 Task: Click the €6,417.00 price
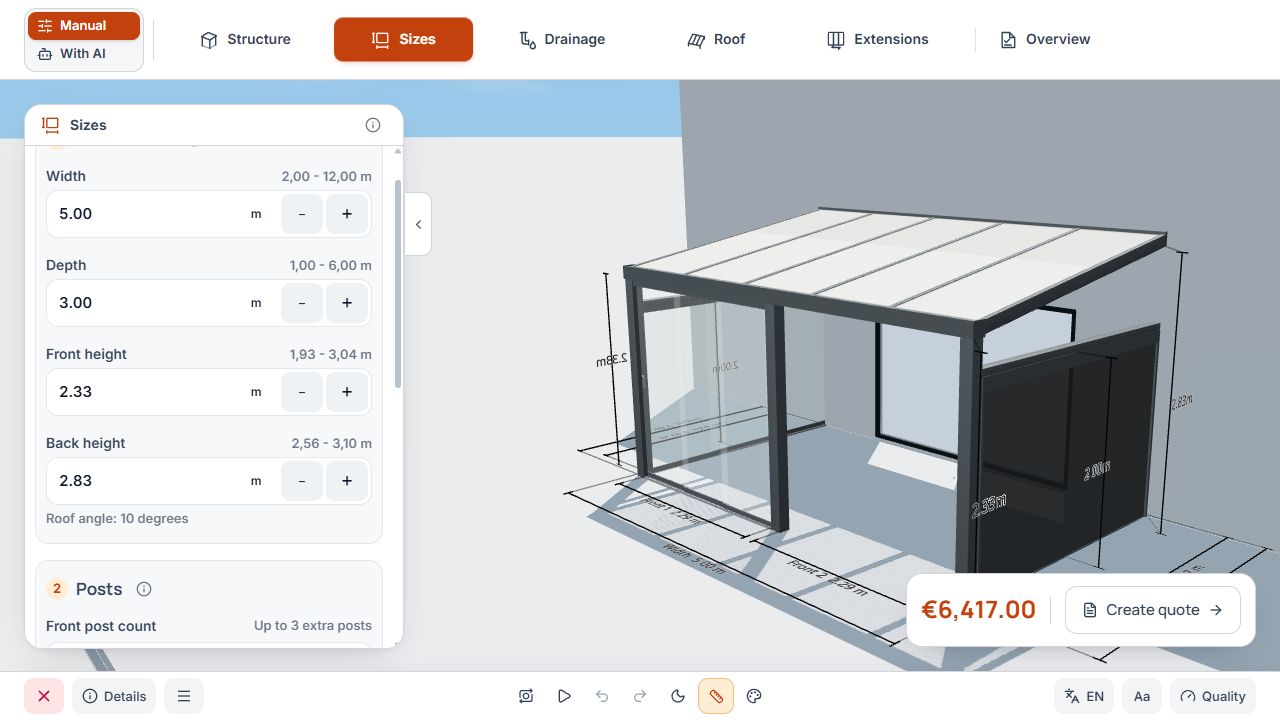978,610
